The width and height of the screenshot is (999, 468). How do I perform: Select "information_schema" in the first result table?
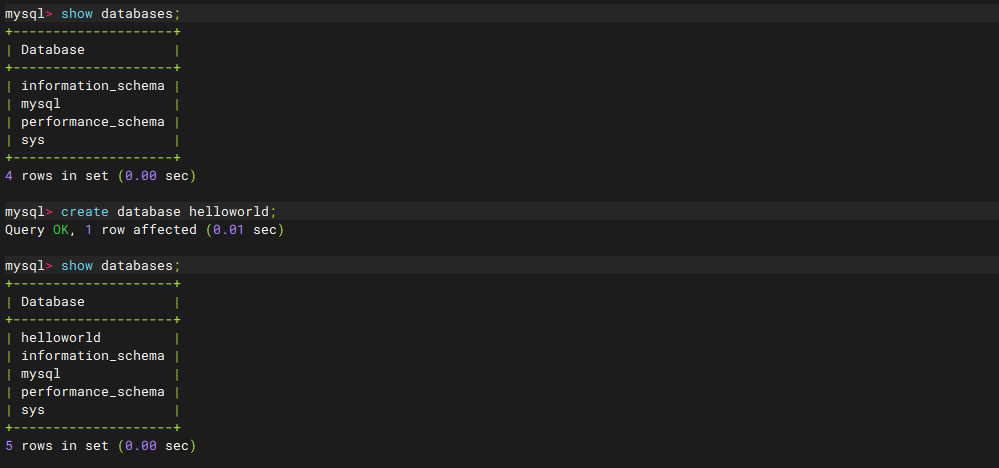pos(92,86)
